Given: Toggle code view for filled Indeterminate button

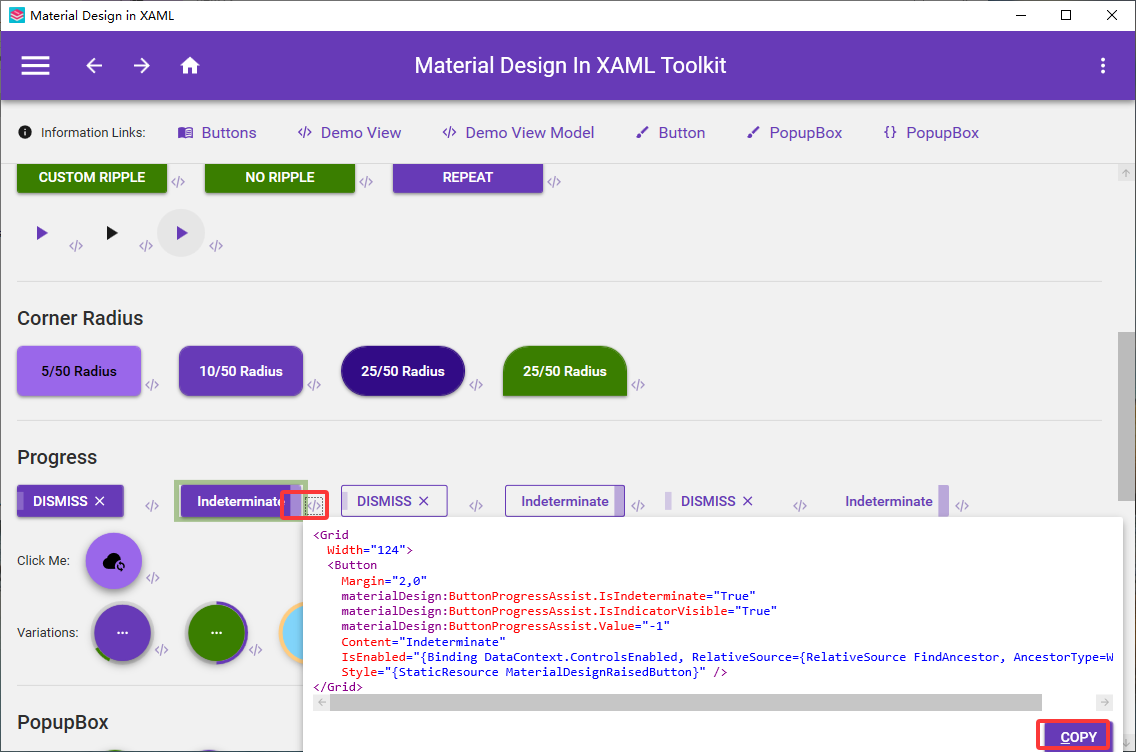Looking at the screenshot, I should (314, 505).
